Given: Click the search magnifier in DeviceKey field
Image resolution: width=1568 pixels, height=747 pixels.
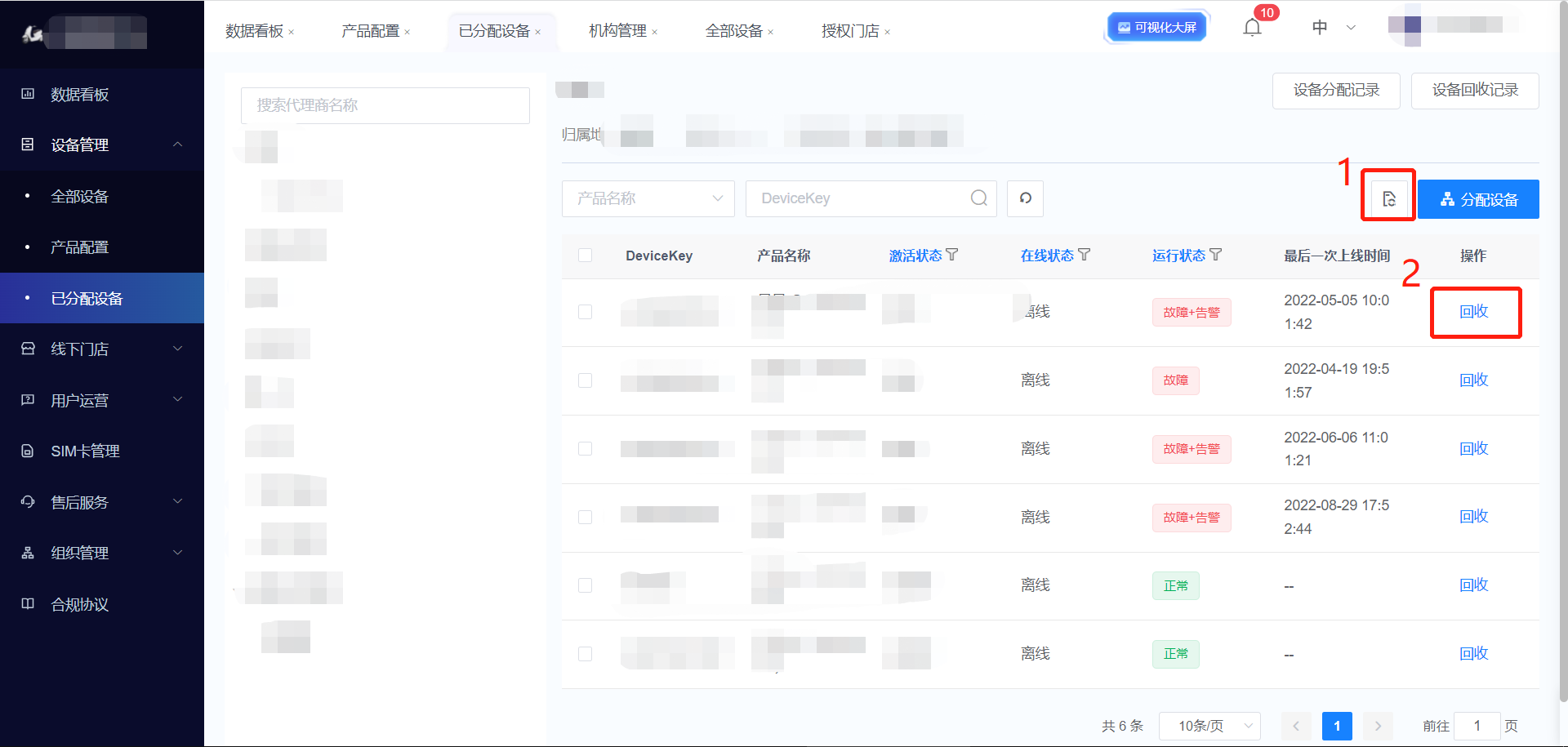Looking at the screenshot, I should tap(978, 198).
